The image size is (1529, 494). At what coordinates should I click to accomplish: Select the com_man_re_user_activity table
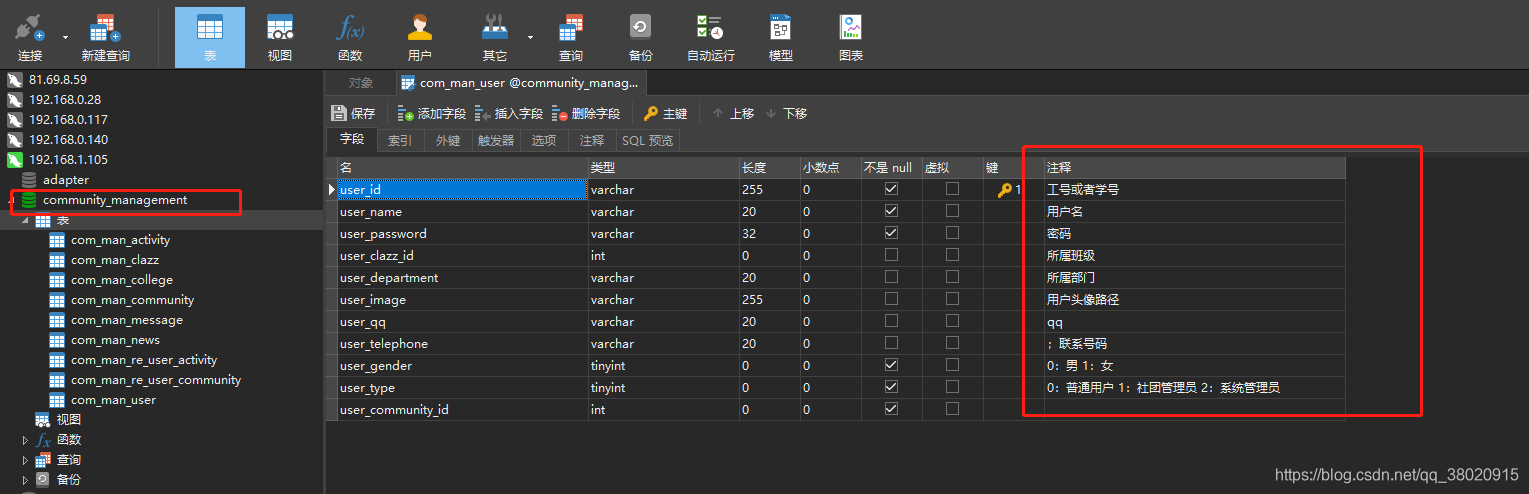pos(144,359)
